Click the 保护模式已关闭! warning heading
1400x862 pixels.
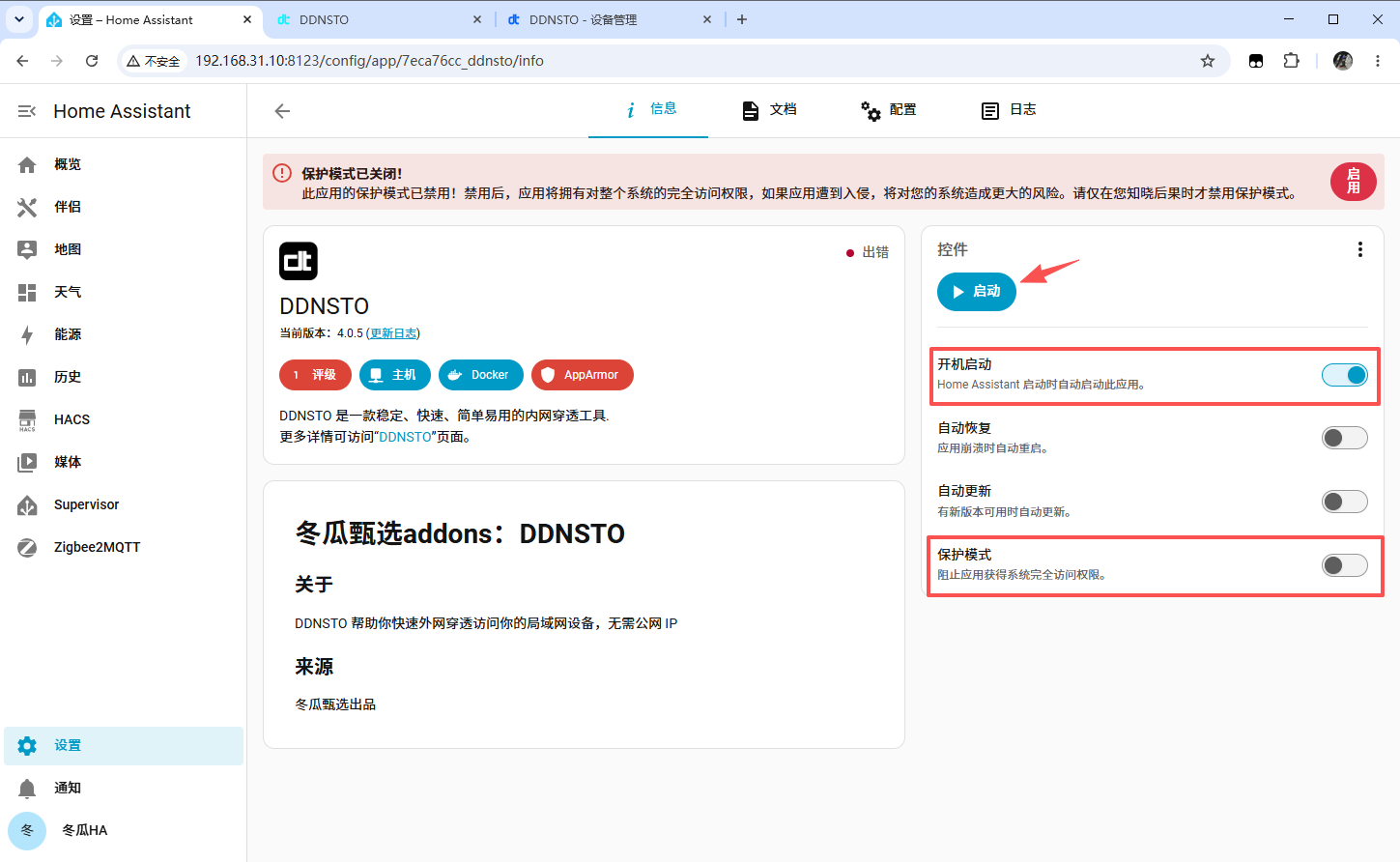pos(352,174)
